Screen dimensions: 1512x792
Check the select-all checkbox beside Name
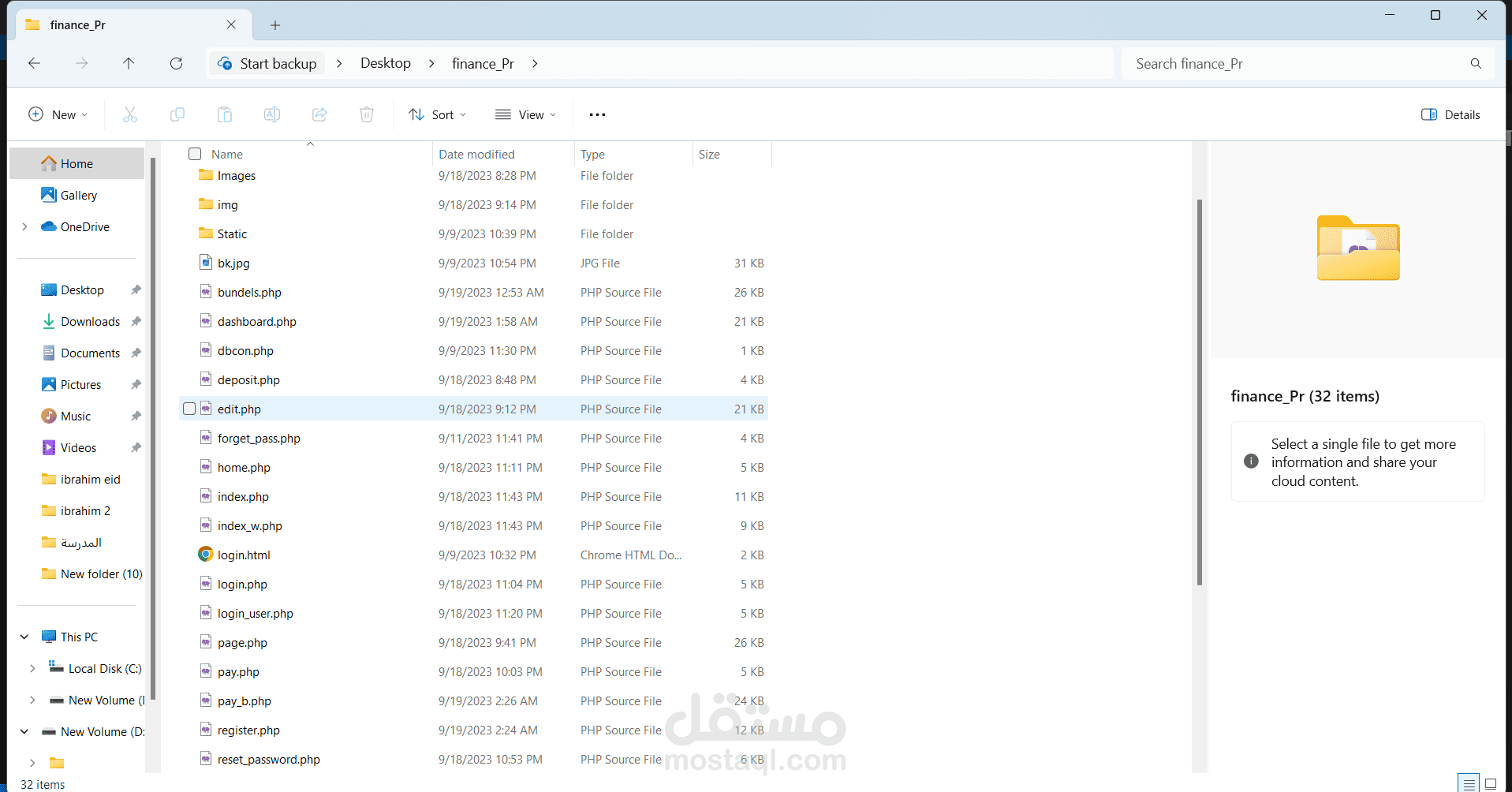coord(195,154)
